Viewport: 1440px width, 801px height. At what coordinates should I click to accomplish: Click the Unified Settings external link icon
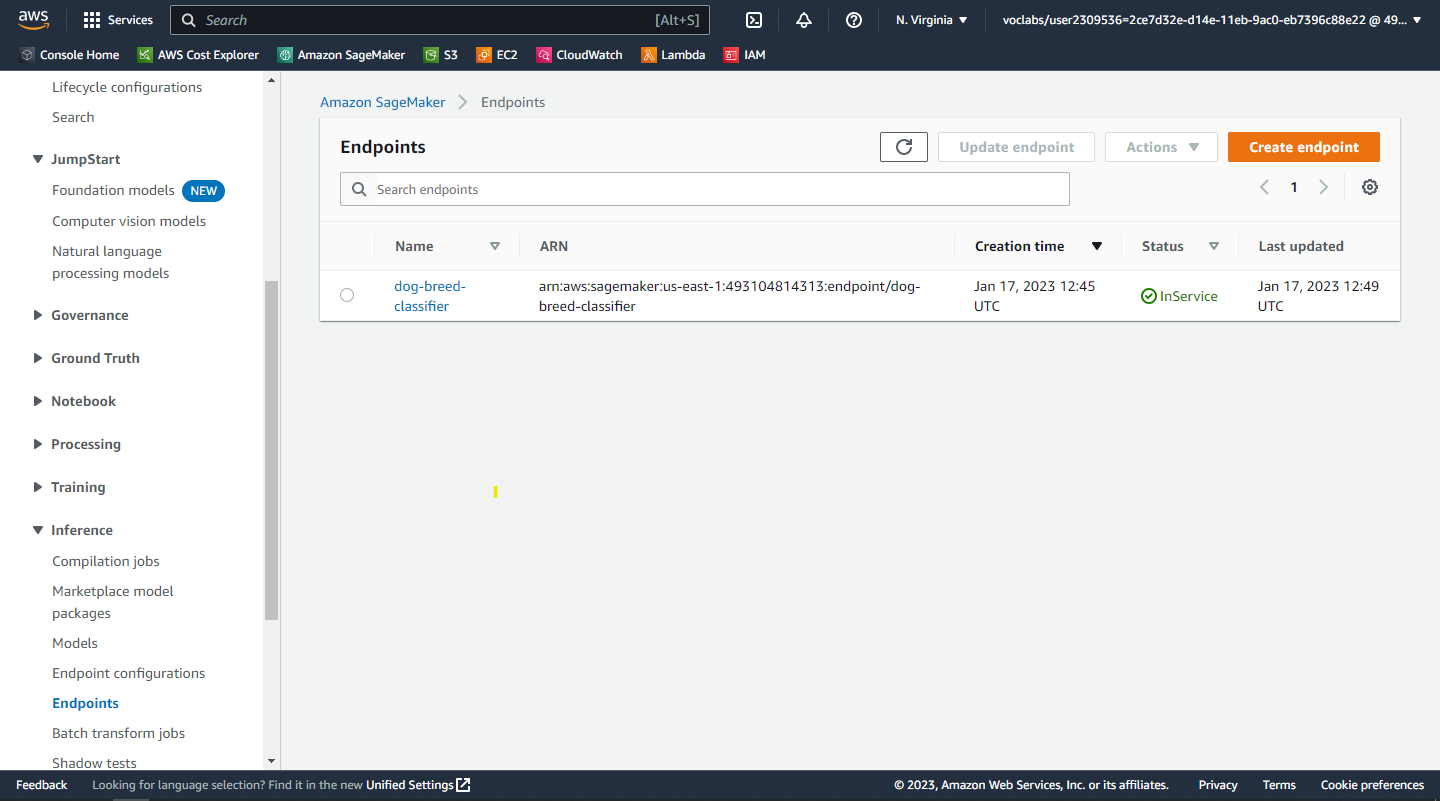click(463, 785)
